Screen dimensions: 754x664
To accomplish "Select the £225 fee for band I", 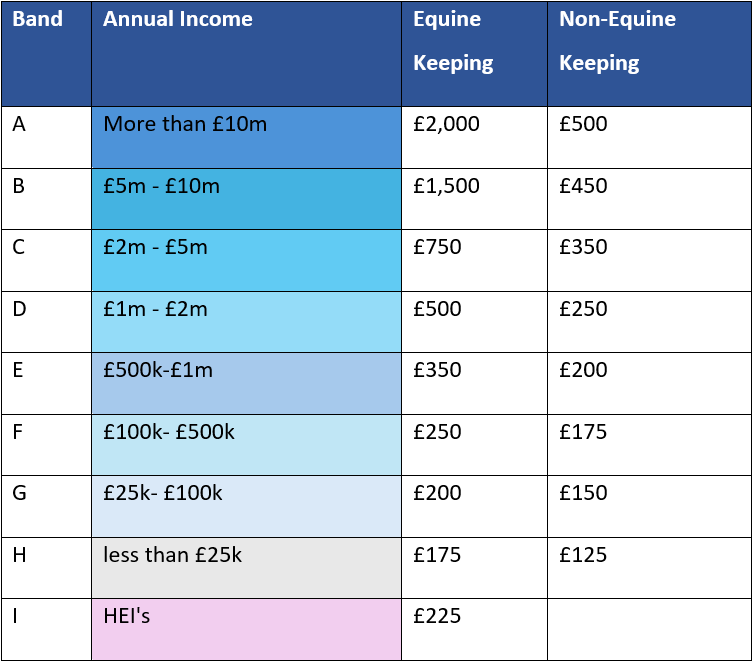I will pos(474,629).
